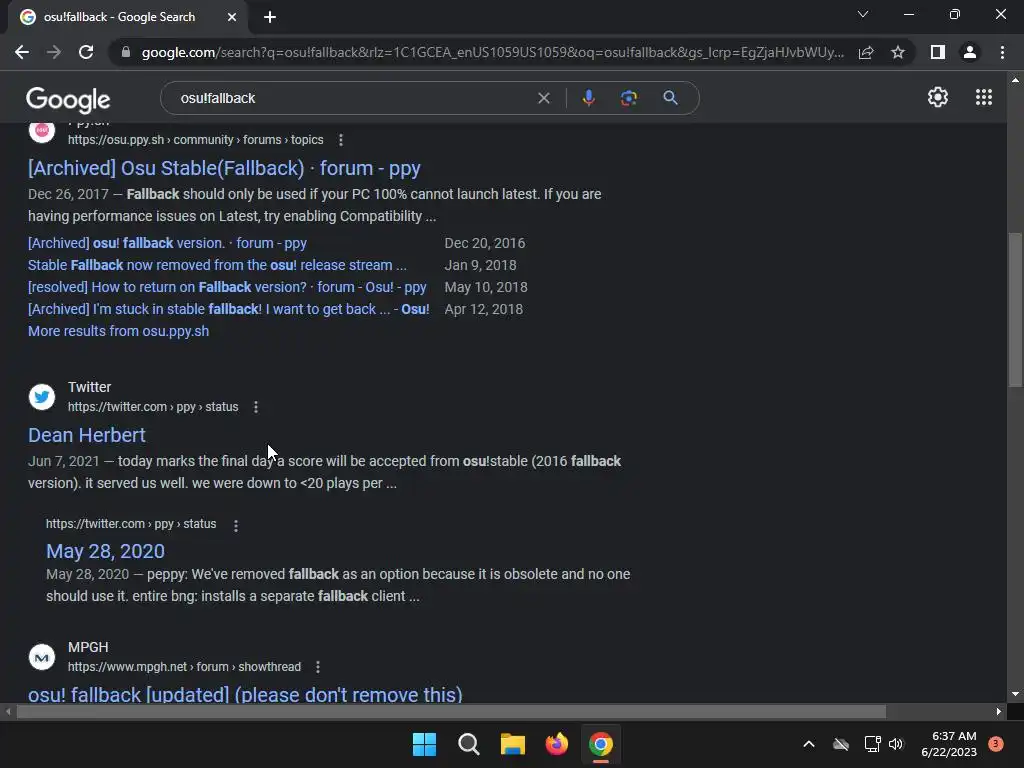Viewport: 1024px width, 768px height.
Task: Open "How to return on Fallback version?" link
Action: click(x=227, y=287)
